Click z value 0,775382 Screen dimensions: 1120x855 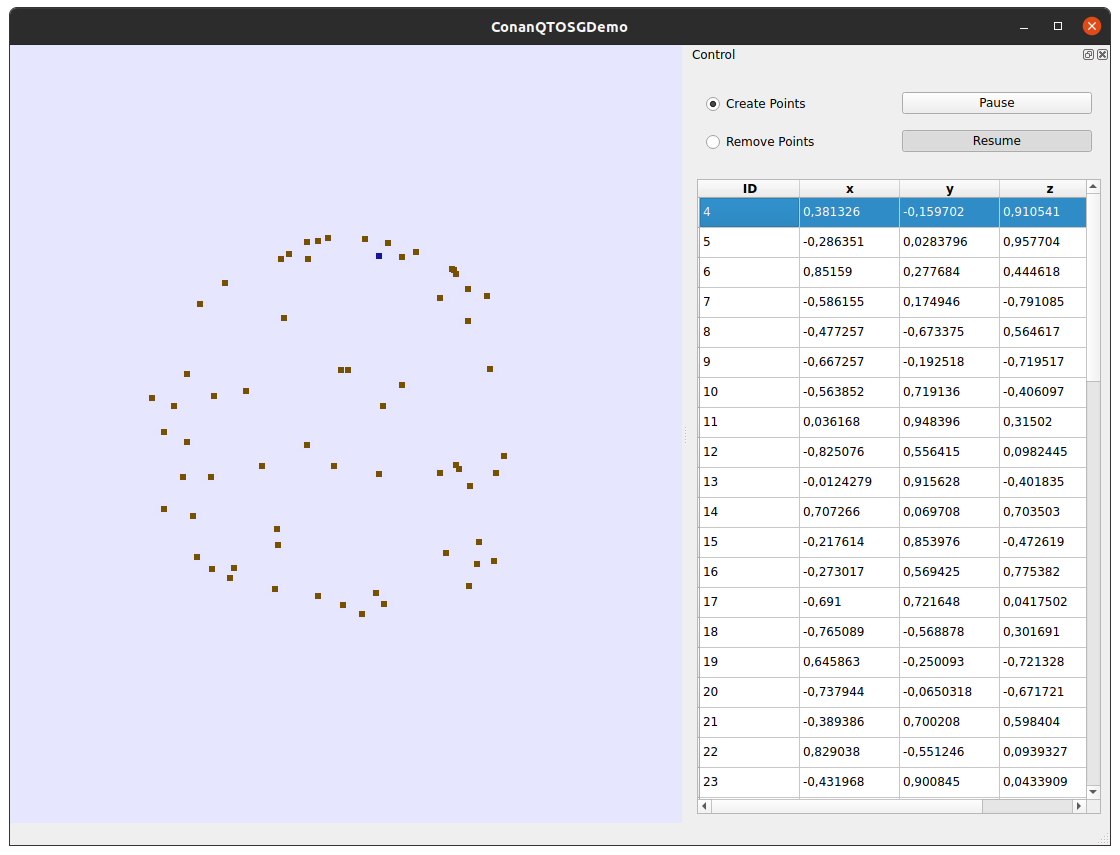click(1043, 572)
